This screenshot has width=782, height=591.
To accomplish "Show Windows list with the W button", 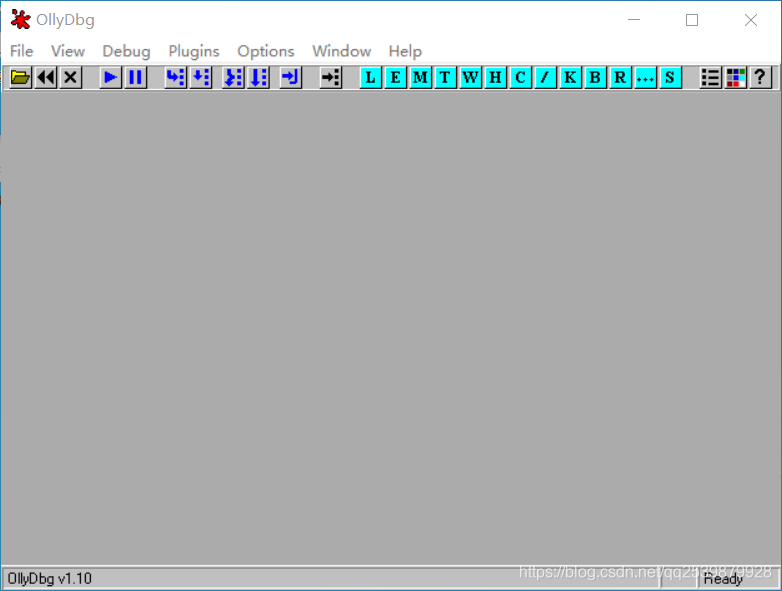I will (470, 77).
